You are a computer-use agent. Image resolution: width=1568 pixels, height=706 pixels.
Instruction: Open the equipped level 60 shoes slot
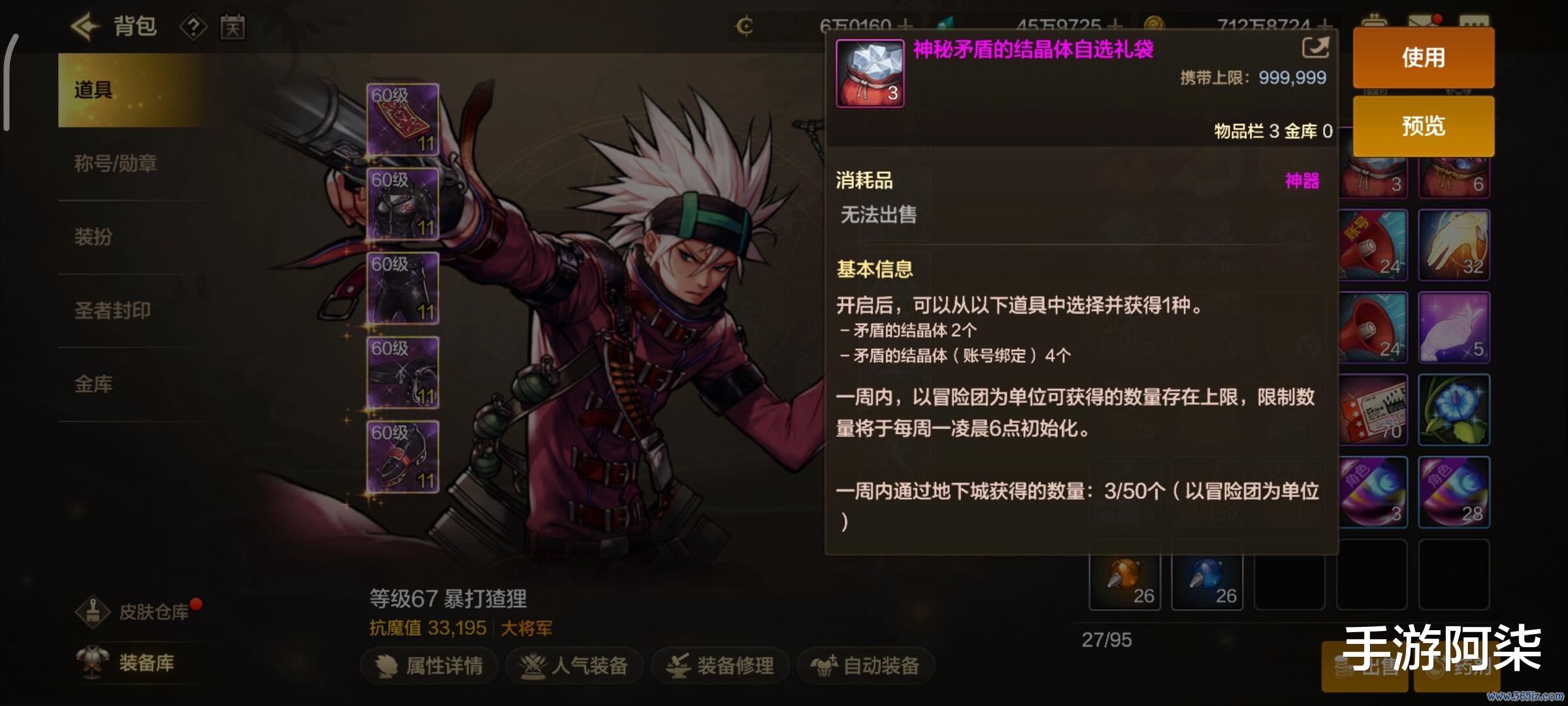coord(402,457)
